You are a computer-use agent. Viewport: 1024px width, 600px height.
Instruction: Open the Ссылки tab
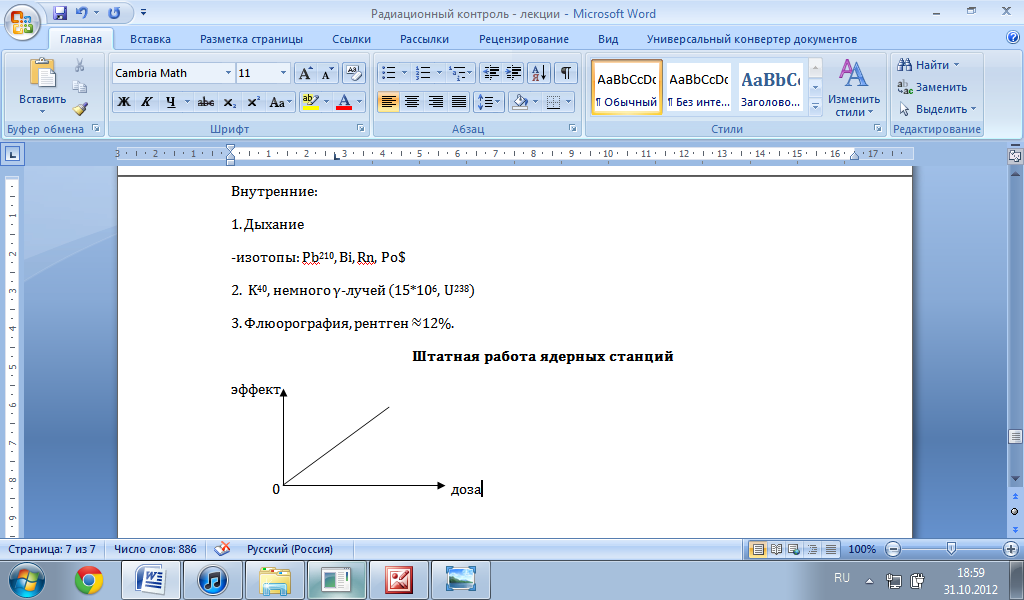(351, 39)
